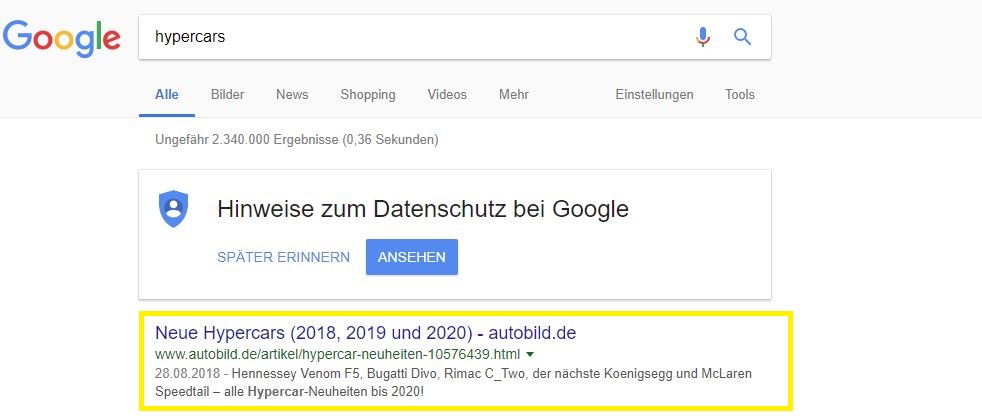Click the search field containing hypercars
Screen dimensions: 982x420
point(455,37)
